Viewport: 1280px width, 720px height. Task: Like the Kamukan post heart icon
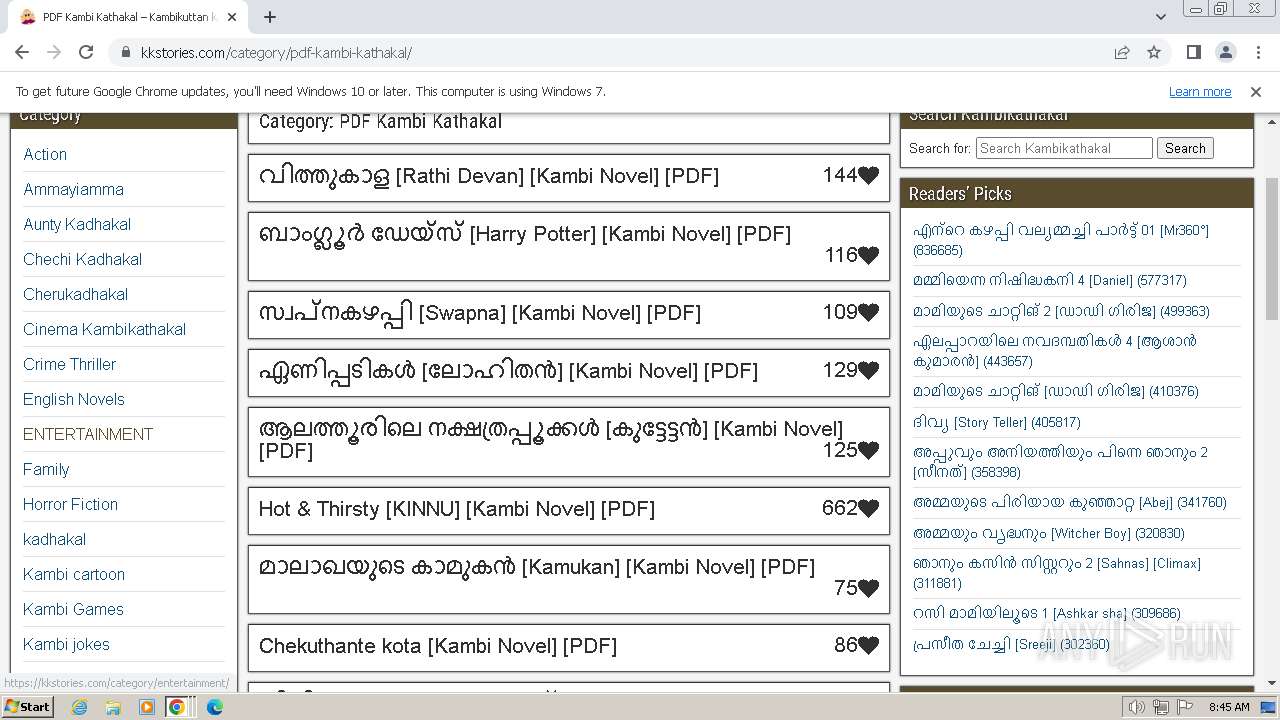click(x=869, y=588)
